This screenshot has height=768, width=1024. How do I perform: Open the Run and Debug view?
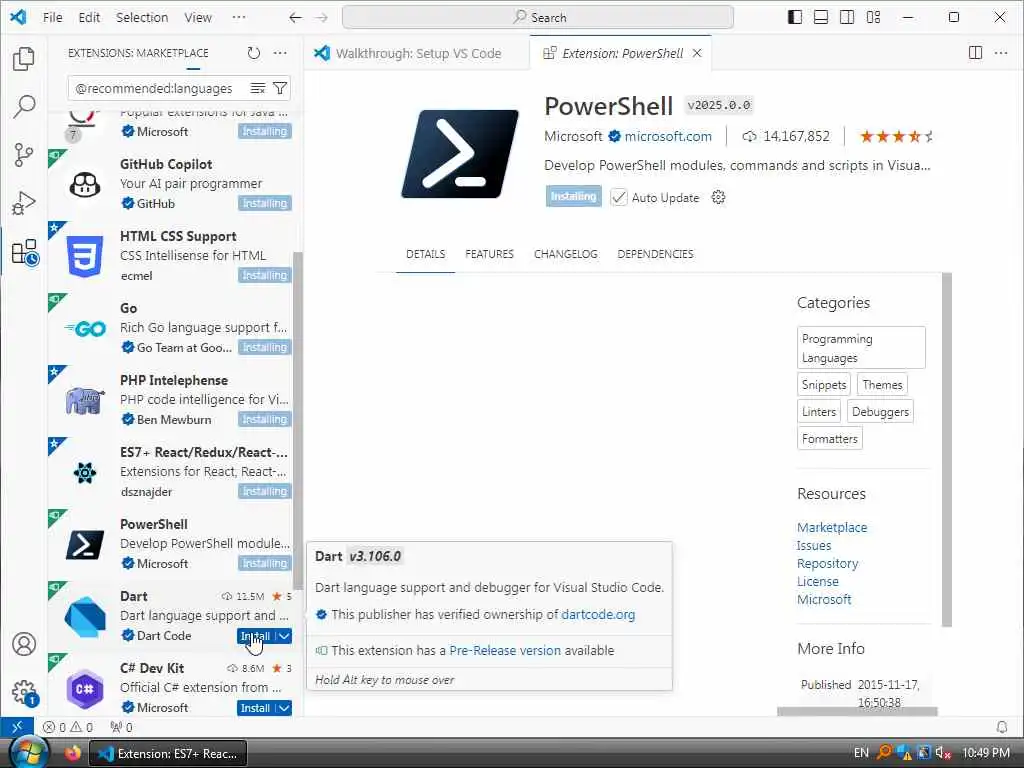coord(24,203)
